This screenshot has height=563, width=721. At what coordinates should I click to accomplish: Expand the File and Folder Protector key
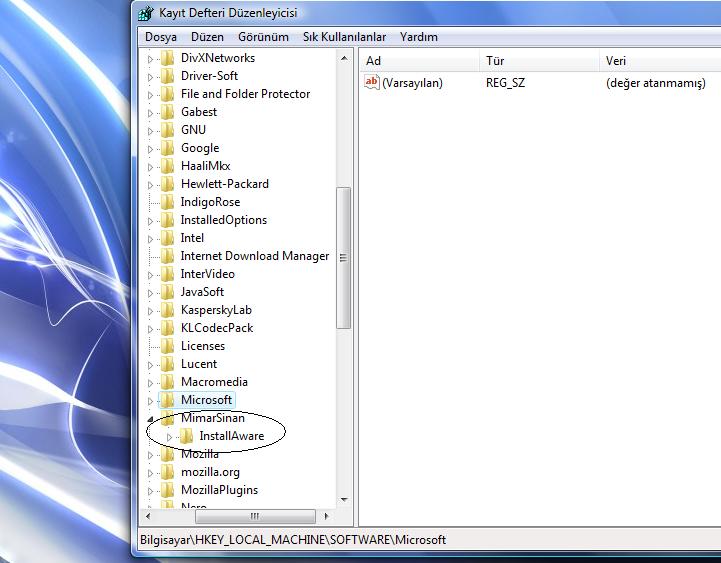tap(150, 95)
